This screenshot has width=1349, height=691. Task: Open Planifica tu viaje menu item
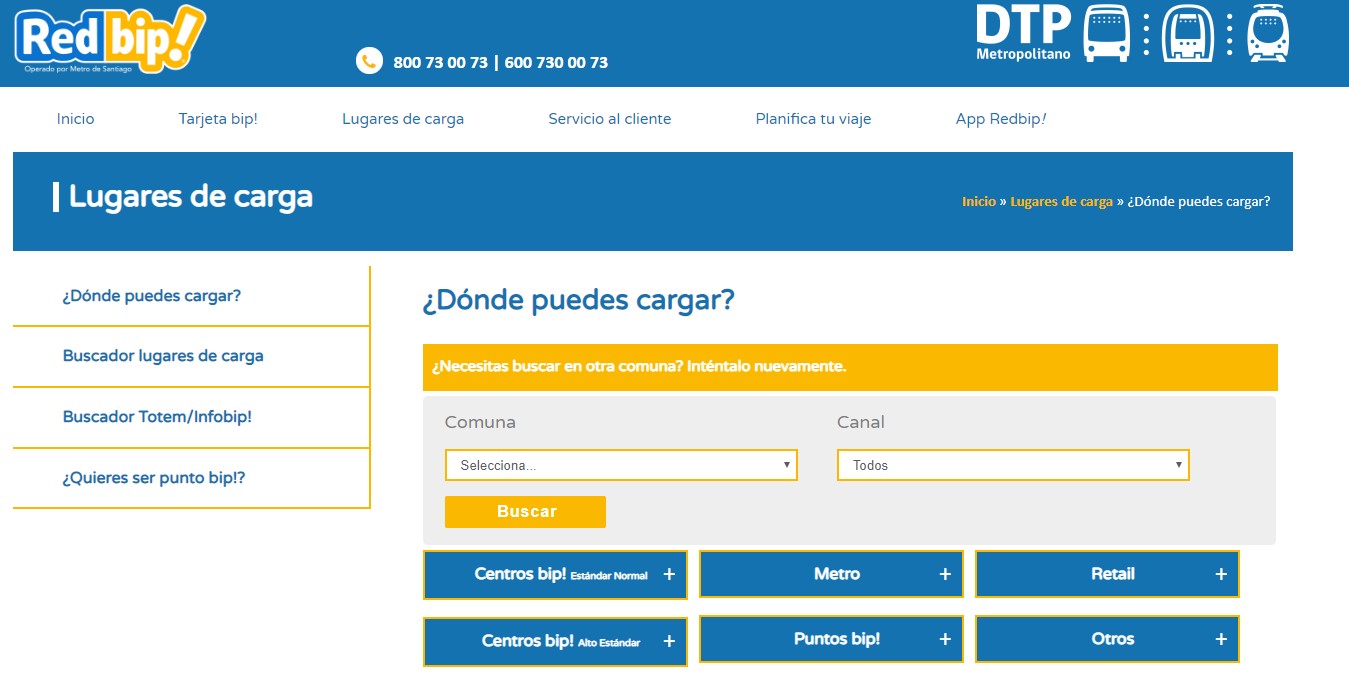(813, 119)
